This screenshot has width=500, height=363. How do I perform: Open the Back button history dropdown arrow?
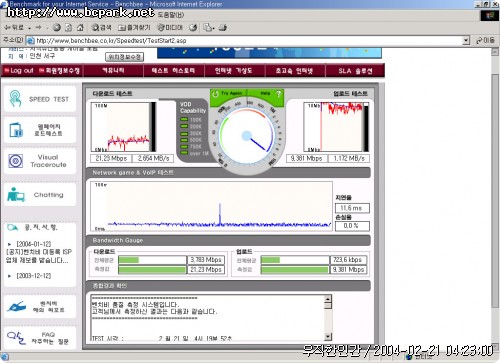pyautogui.click(x=29, y=28)
